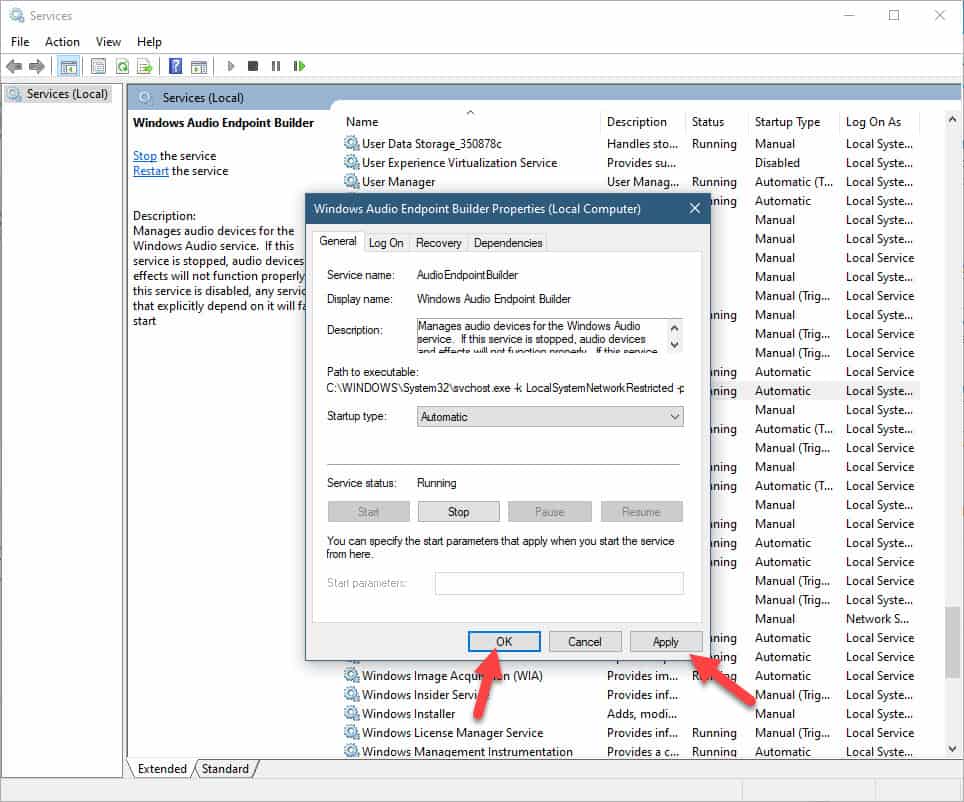The image size is (964, 802).
Task: Select the User Manager service gear icon
Action: click(x=351, y=181)
